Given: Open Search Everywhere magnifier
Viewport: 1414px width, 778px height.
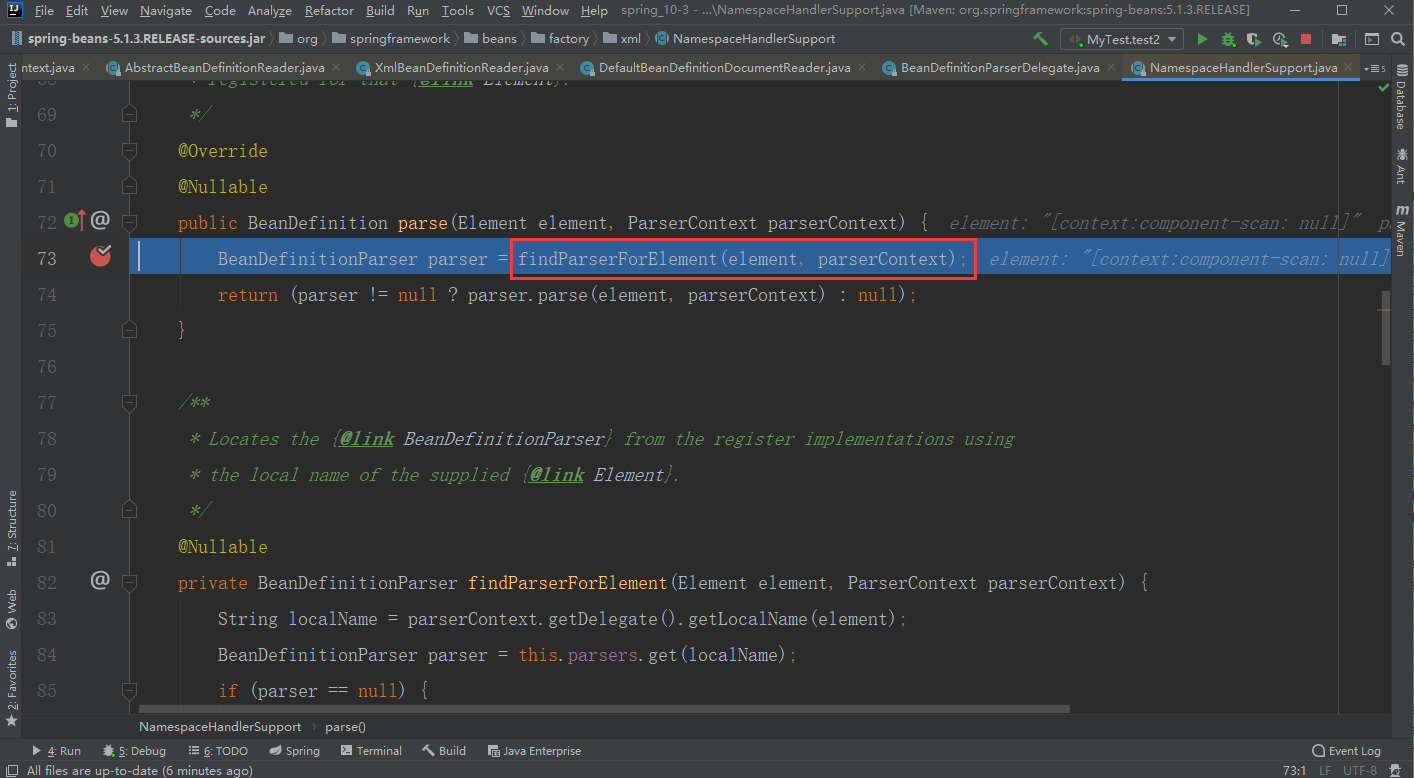Looking at the screenshot, I should point(1398,39).
